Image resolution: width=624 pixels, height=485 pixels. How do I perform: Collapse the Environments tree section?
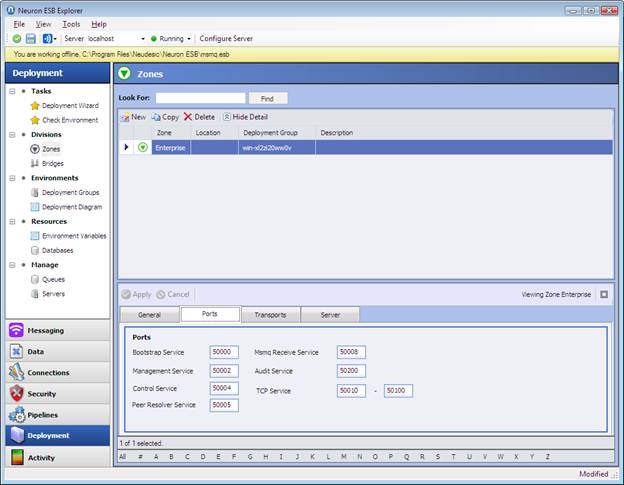point(12,178)
